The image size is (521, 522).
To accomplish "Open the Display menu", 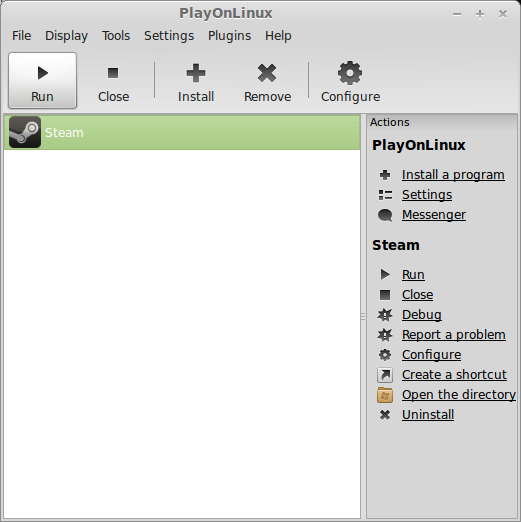I will pyautogui.click(x=66, y=36).
